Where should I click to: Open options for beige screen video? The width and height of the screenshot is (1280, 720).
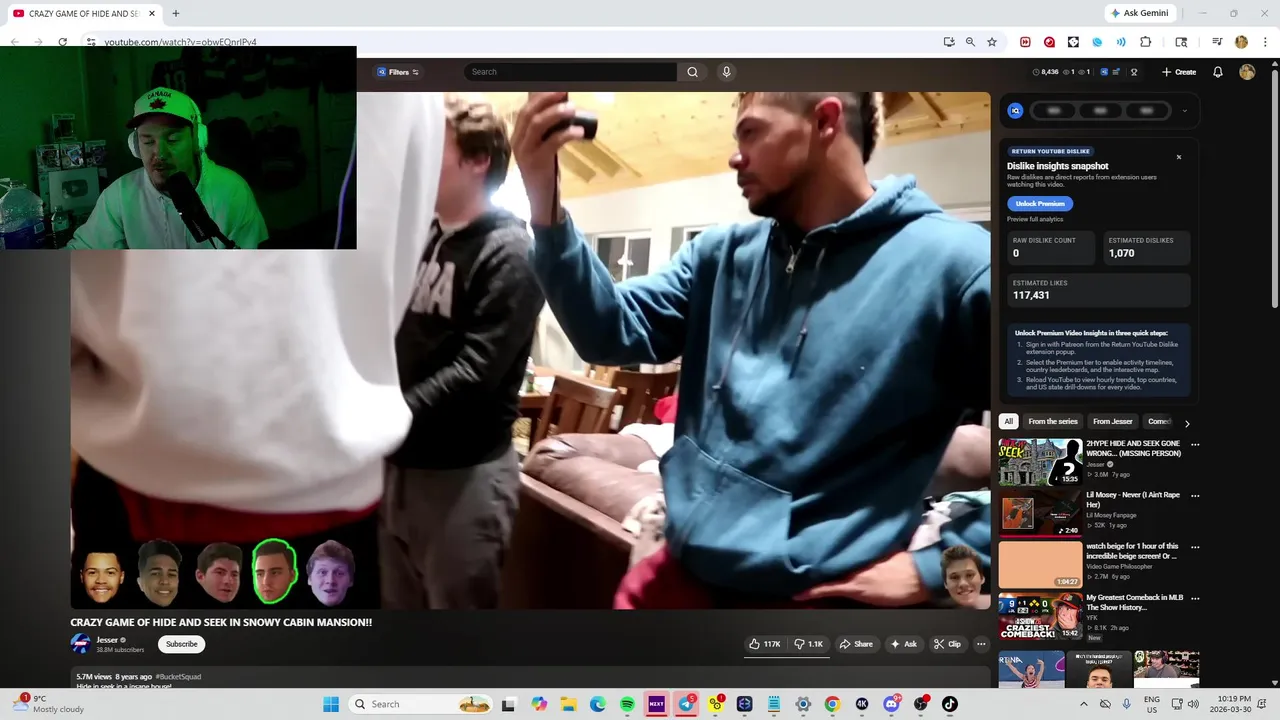coord(1195,548)
